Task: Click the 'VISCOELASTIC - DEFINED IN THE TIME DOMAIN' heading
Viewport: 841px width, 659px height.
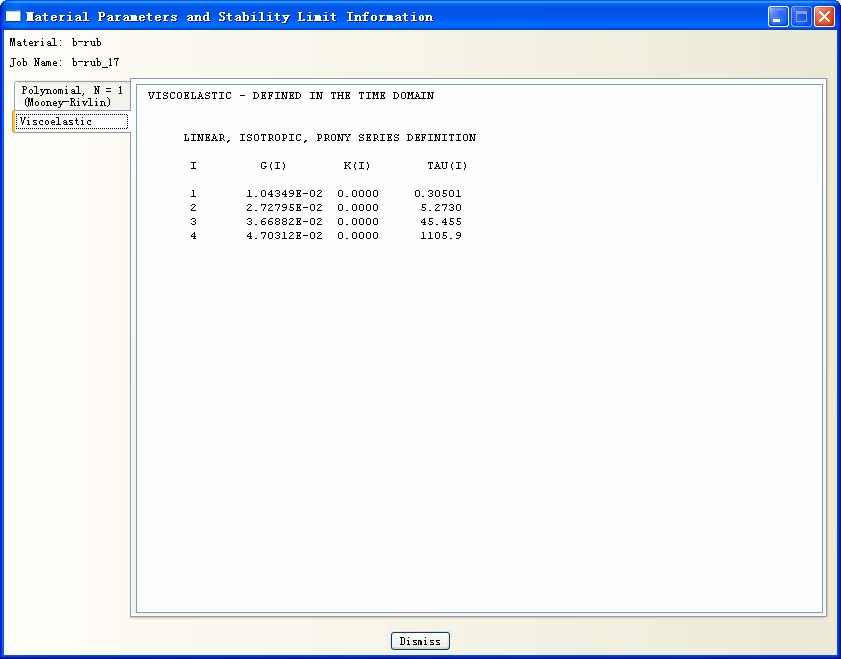Action: 290,96
